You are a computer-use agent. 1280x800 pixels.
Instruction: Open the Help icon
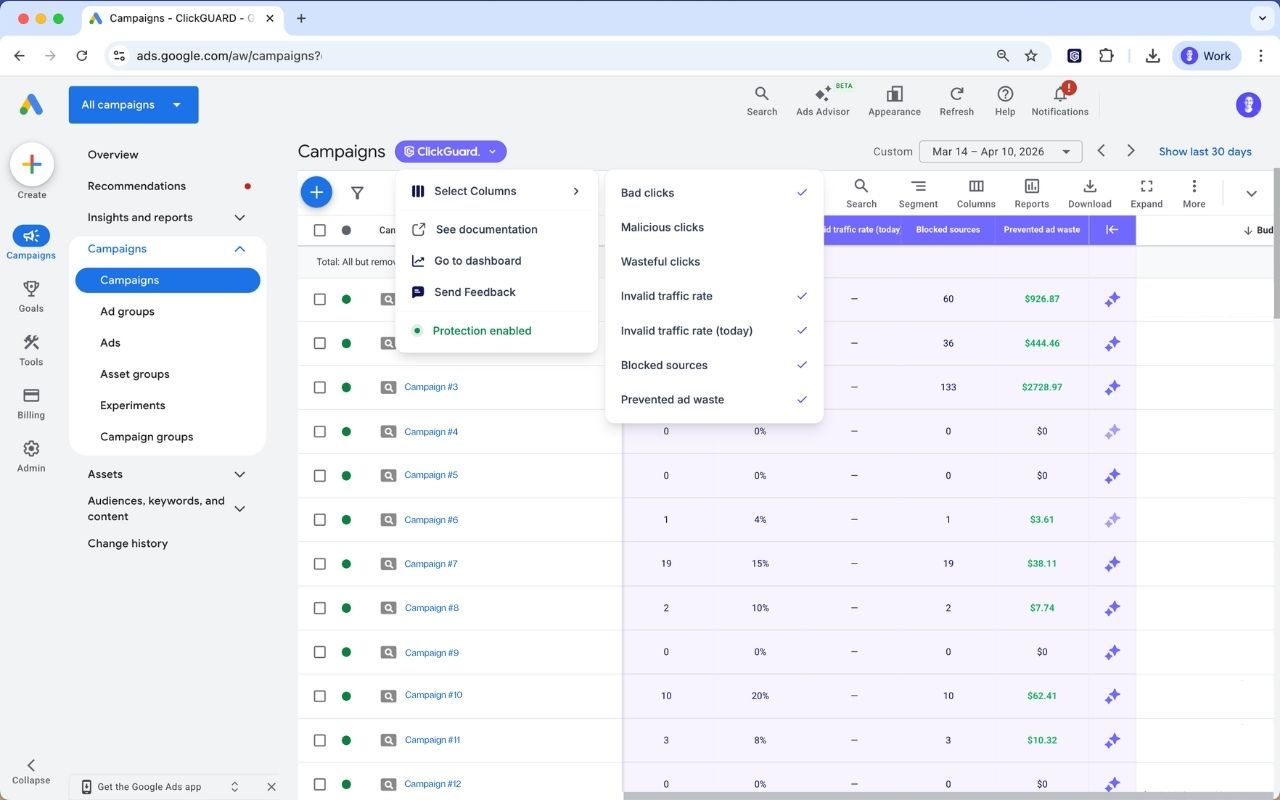coord(1005,94)
